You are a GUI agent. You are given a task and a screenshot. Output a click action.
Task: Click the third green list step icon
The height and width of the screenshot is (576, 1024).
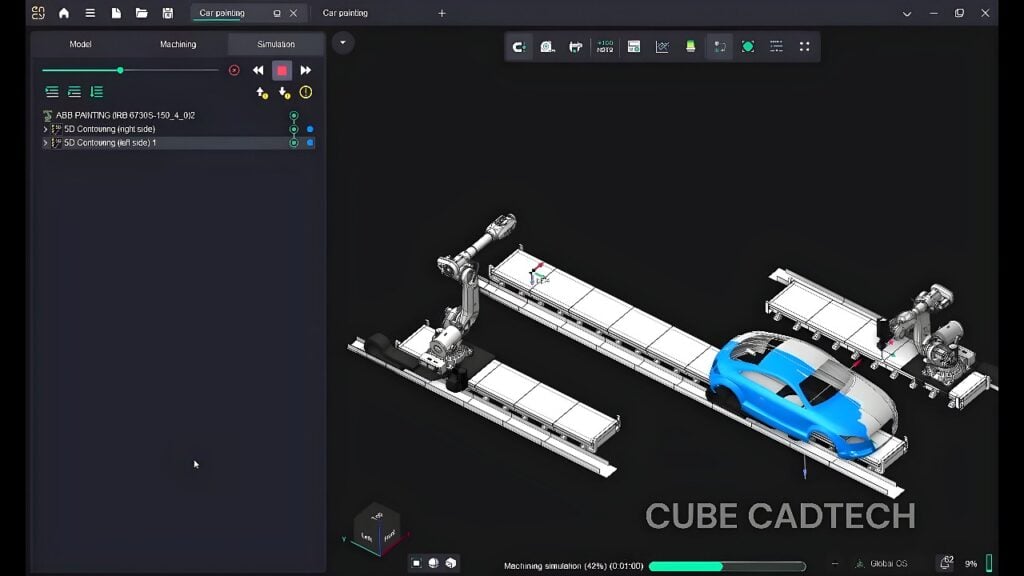tap(97, 92)
